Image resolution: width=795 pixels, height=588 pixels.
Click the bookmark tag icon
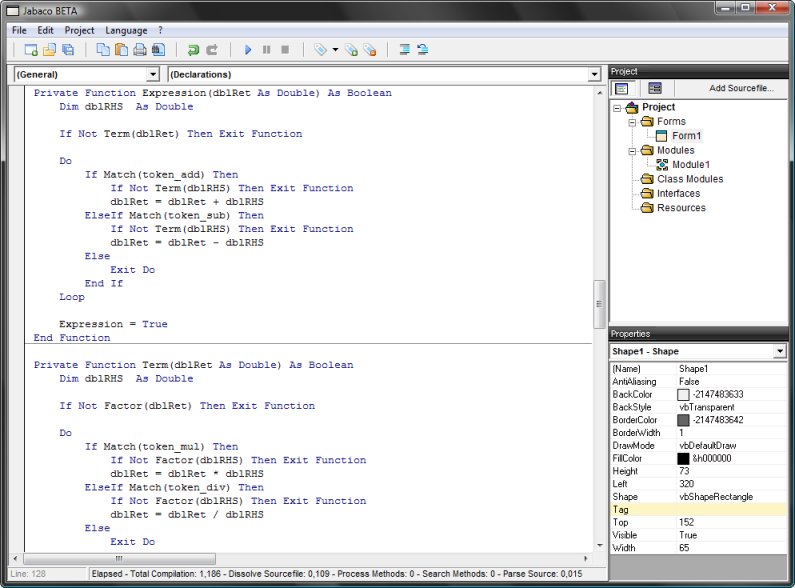click(320, 50)
